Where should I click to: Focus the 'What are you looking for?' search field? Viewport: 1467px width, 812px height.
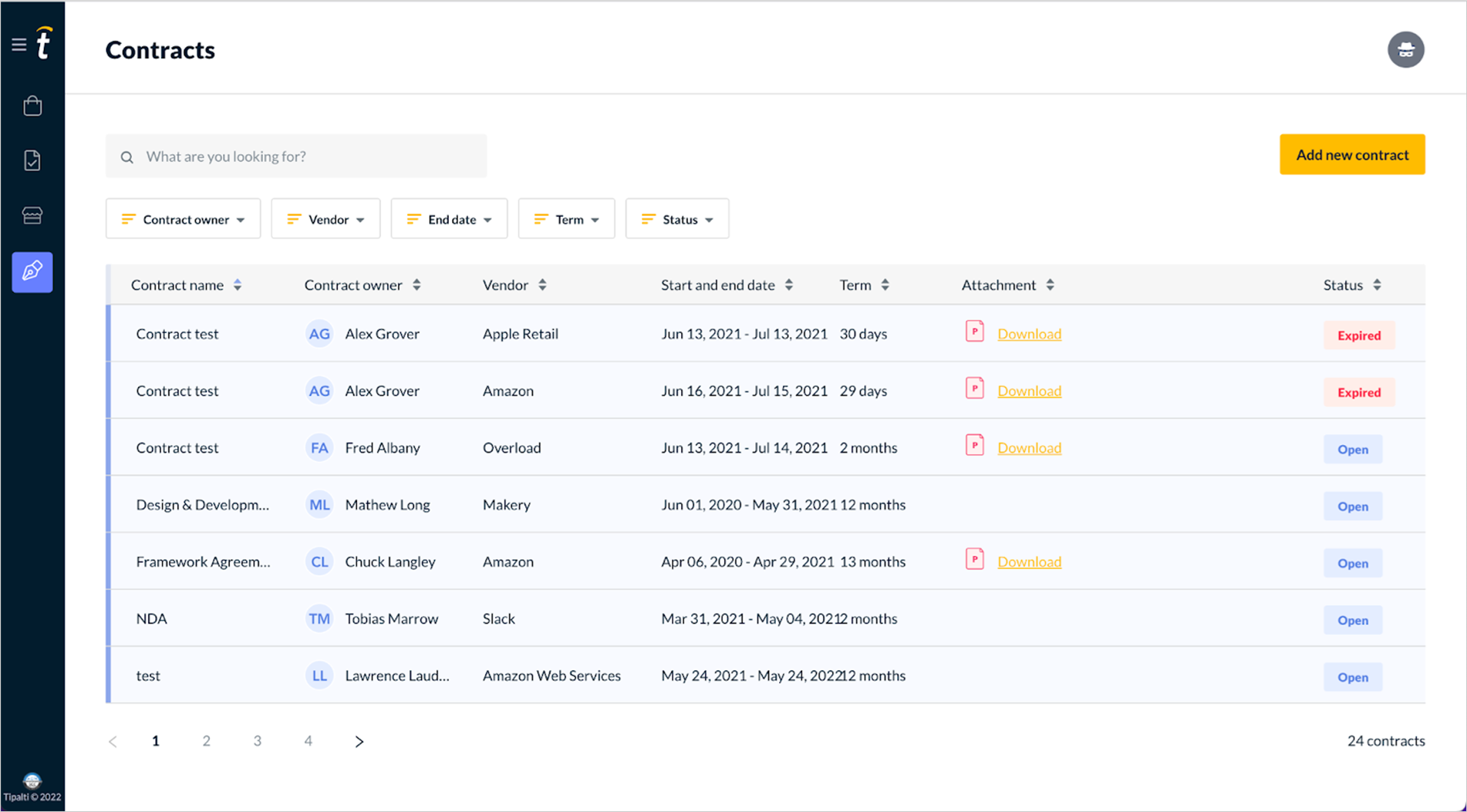coord(296,157)
